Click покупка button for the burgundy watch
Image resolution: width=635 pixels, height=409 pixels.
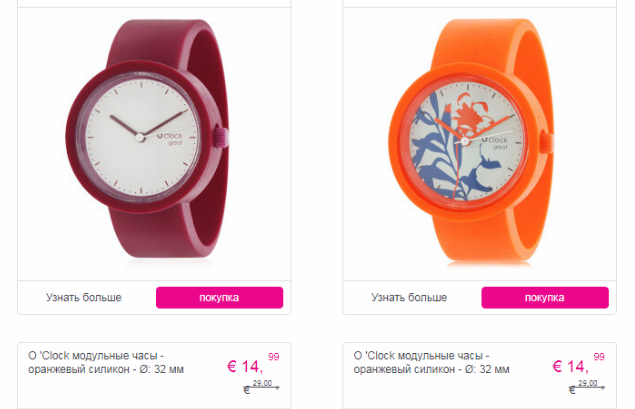click(219, 298)
